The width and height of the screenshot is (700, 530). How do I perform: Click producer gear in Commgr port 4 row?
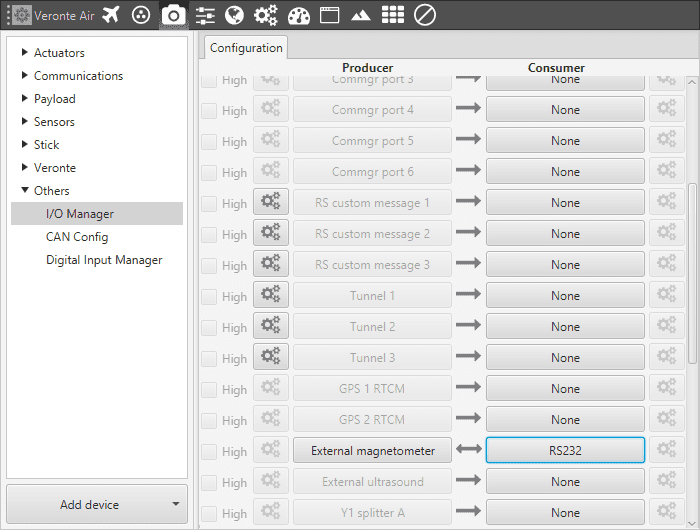[271, 109]
